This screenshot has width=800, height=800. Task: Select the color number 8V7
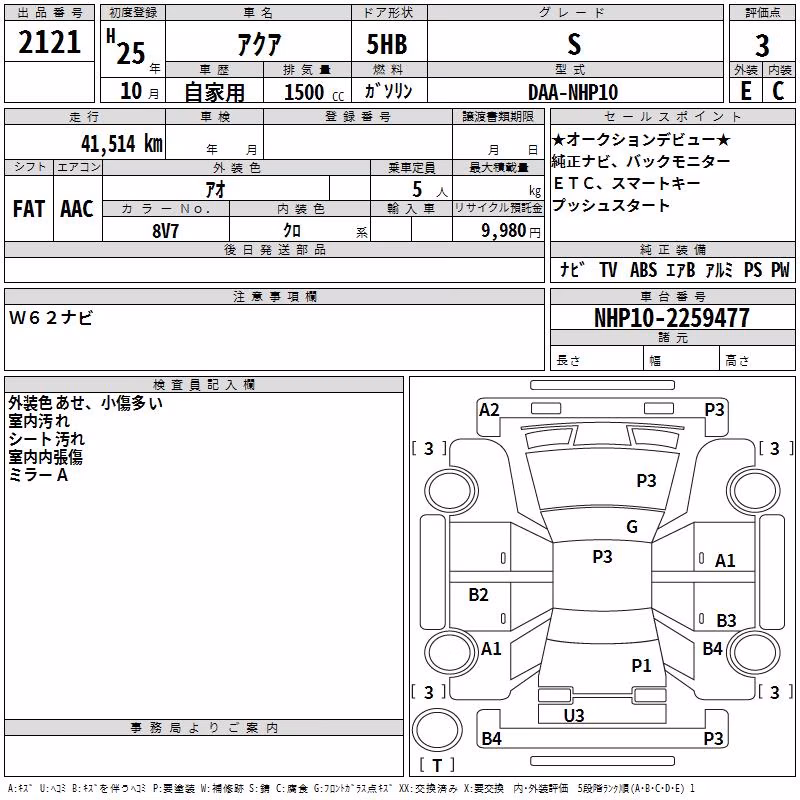pyautogui.click(x=165, y=231)
